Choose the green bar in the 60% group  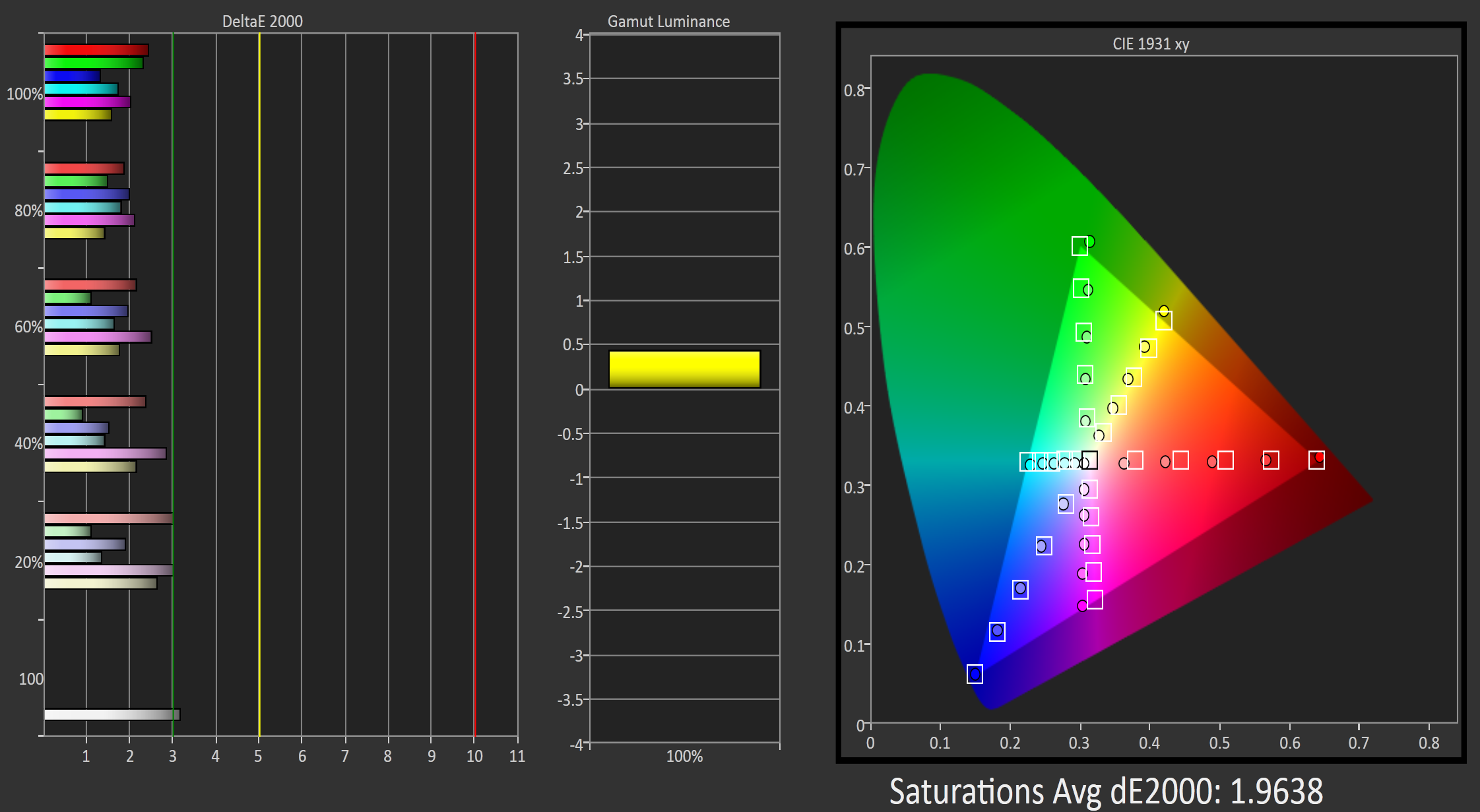67,298
